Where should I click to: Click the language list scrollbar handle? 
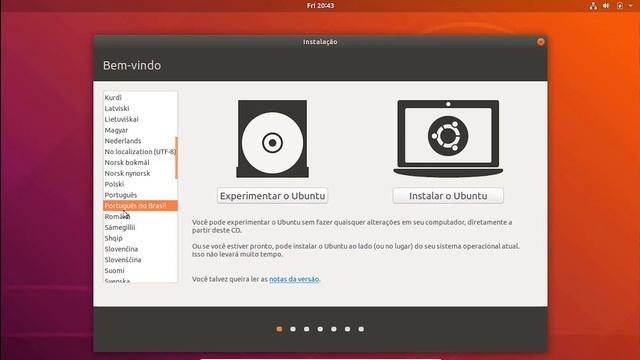176,158
